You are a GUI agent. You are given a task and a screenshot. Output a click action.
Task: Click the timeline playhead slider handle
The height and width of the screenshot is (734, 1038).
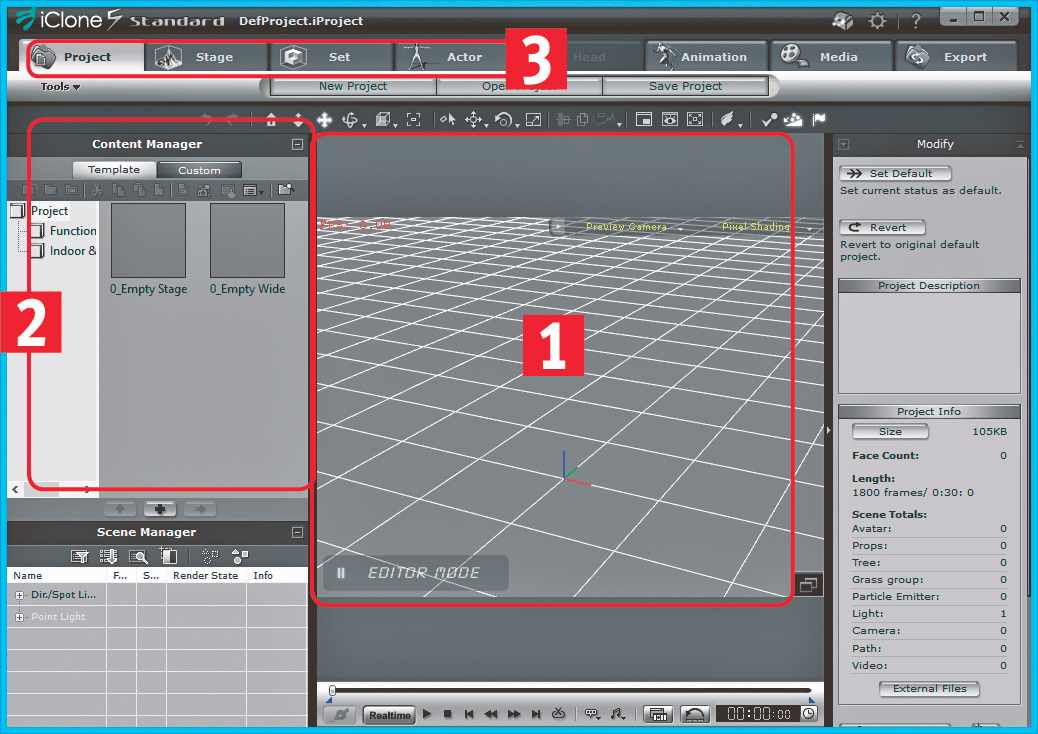(x=332, y=690)
